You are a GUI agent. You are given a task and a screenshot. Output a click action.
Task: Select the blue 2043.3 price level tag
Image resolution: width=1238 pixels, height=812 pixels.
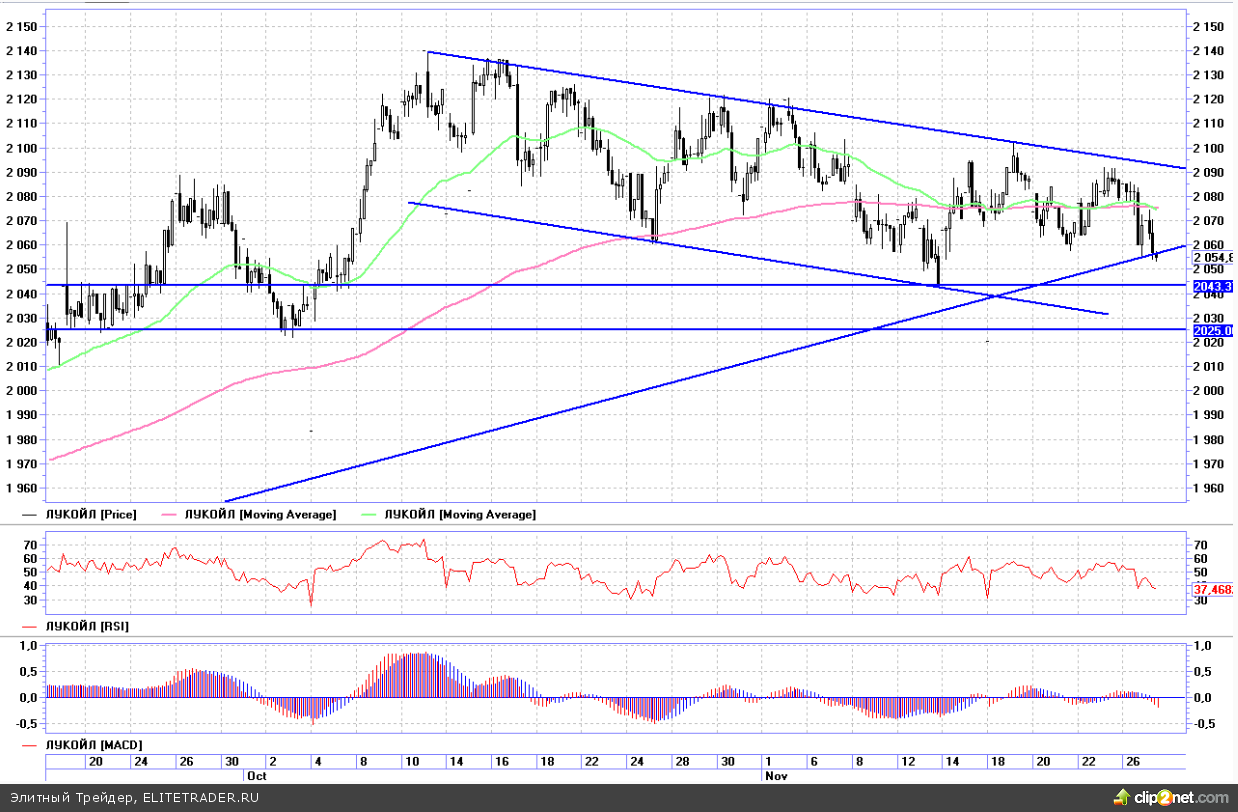(x=1213, y=286)
